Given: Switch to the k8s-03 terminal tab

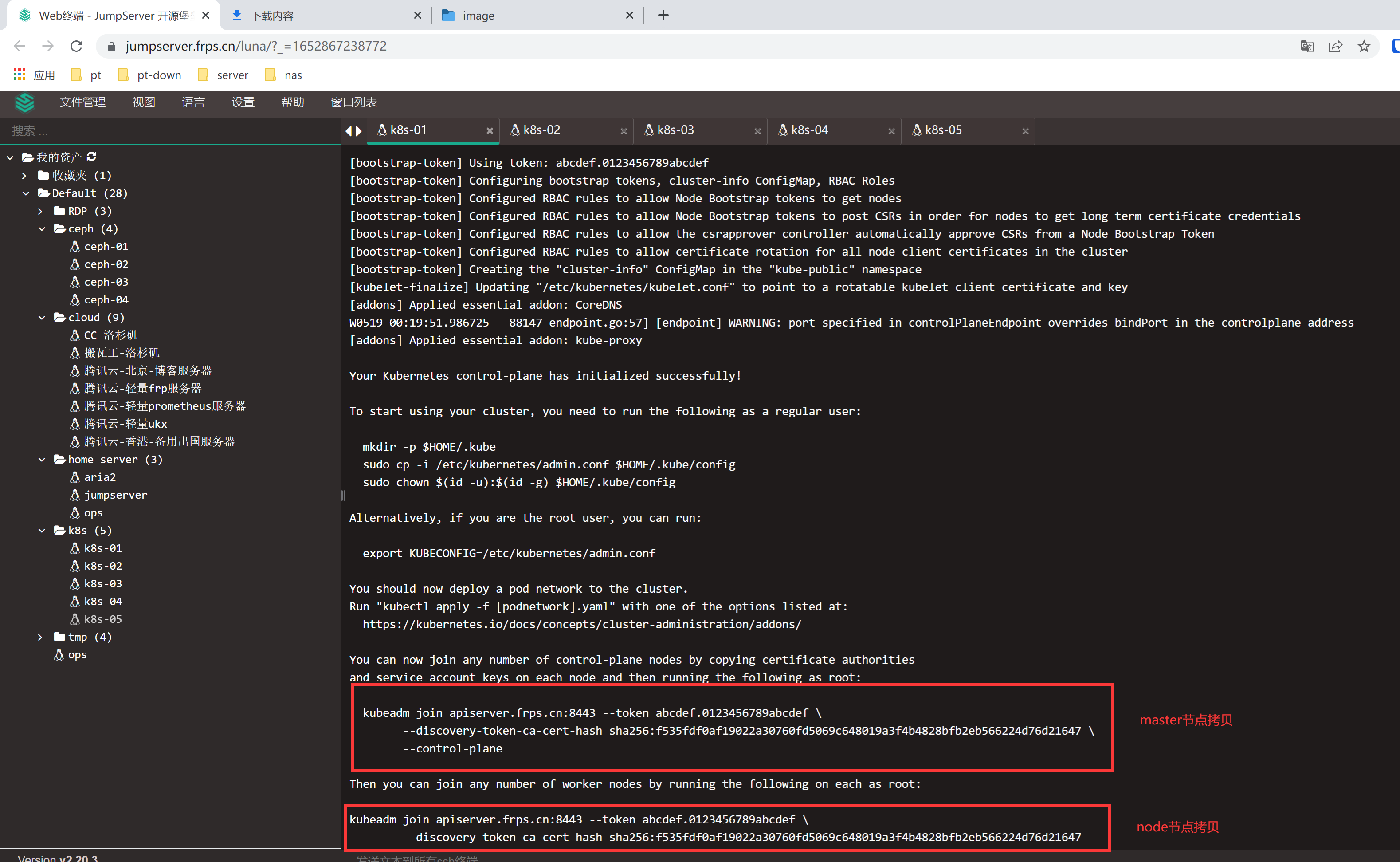Looking at the screenshot, I should coord(700,130).
